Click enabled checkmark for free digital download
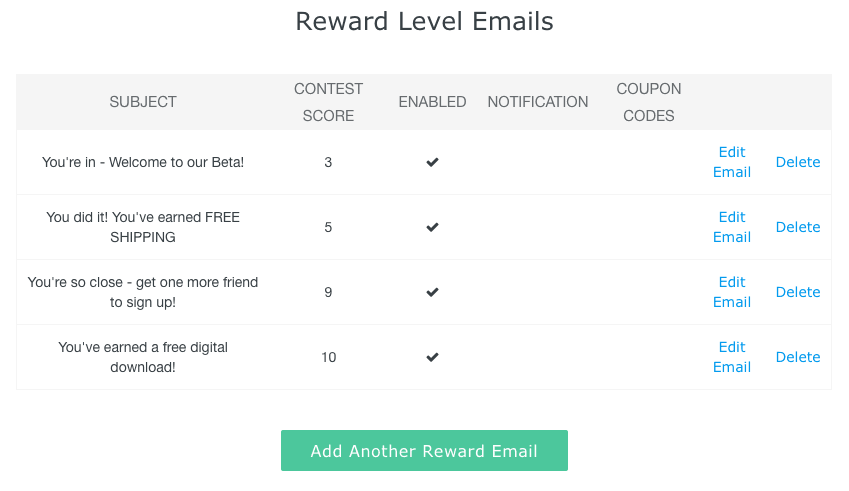The image size is (849, 491). coord(432,357)
